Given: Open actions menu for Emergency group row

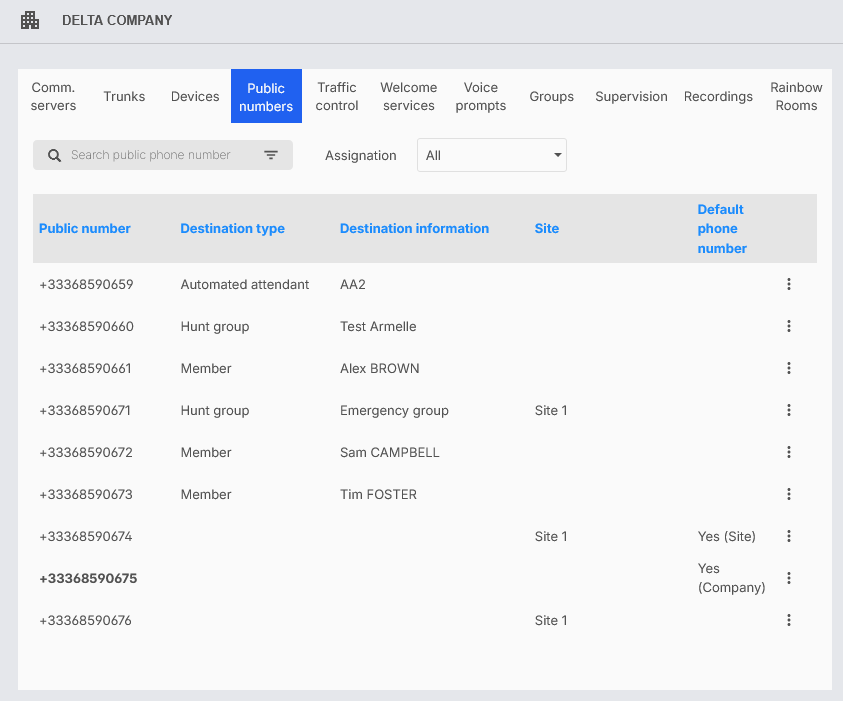Looking at the screenshot, I should coord(789,411).
